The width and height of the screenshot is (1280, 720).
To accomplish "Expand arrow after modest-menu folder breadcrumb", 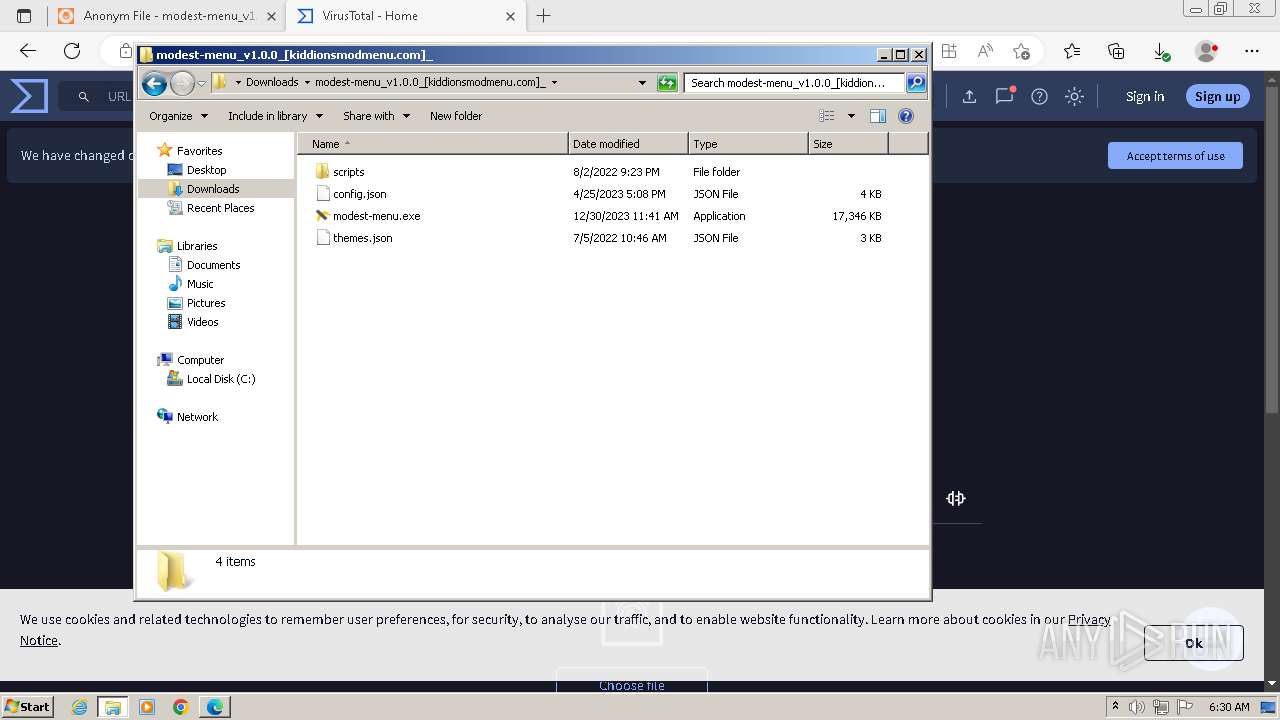I will coord(554,83).
